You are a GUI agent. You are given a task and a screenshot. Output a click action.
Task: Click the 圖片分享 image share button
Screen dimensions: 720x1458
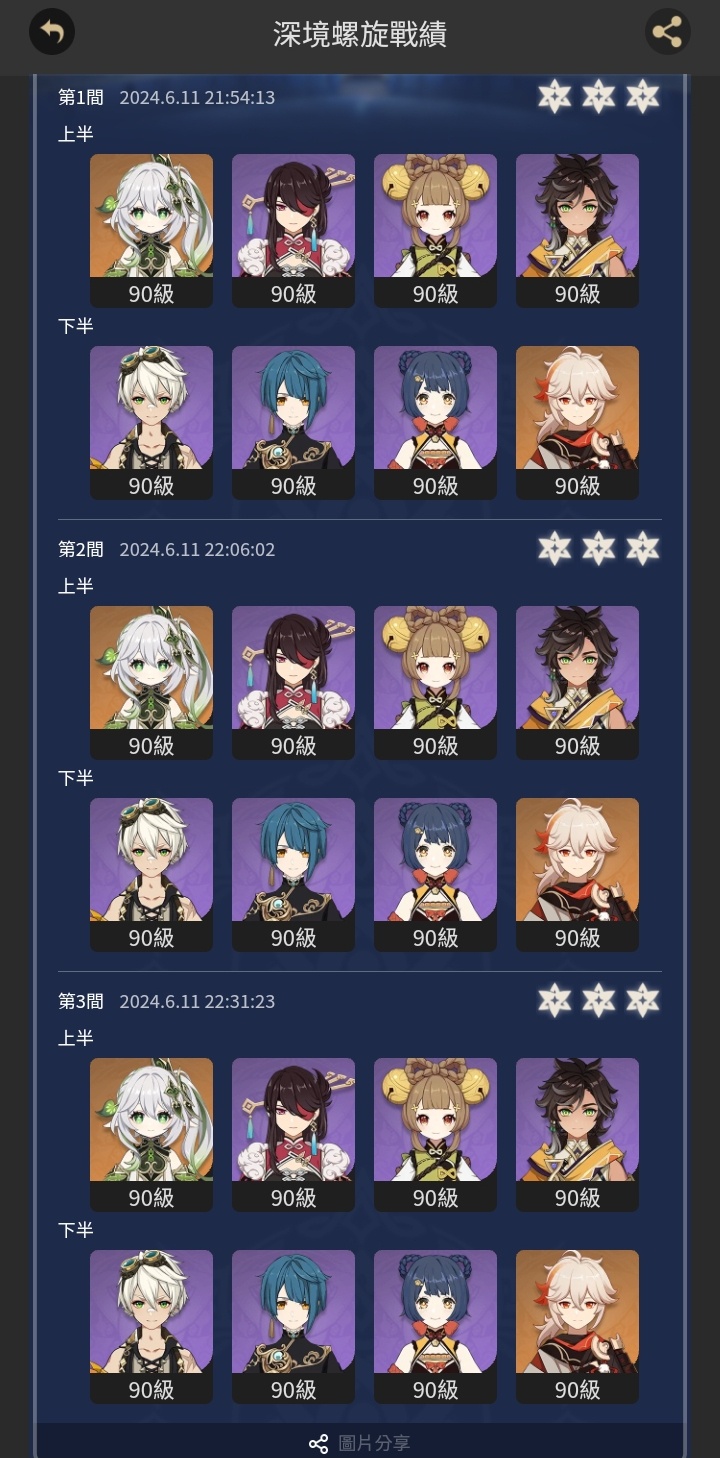[x=360, y=1443]
